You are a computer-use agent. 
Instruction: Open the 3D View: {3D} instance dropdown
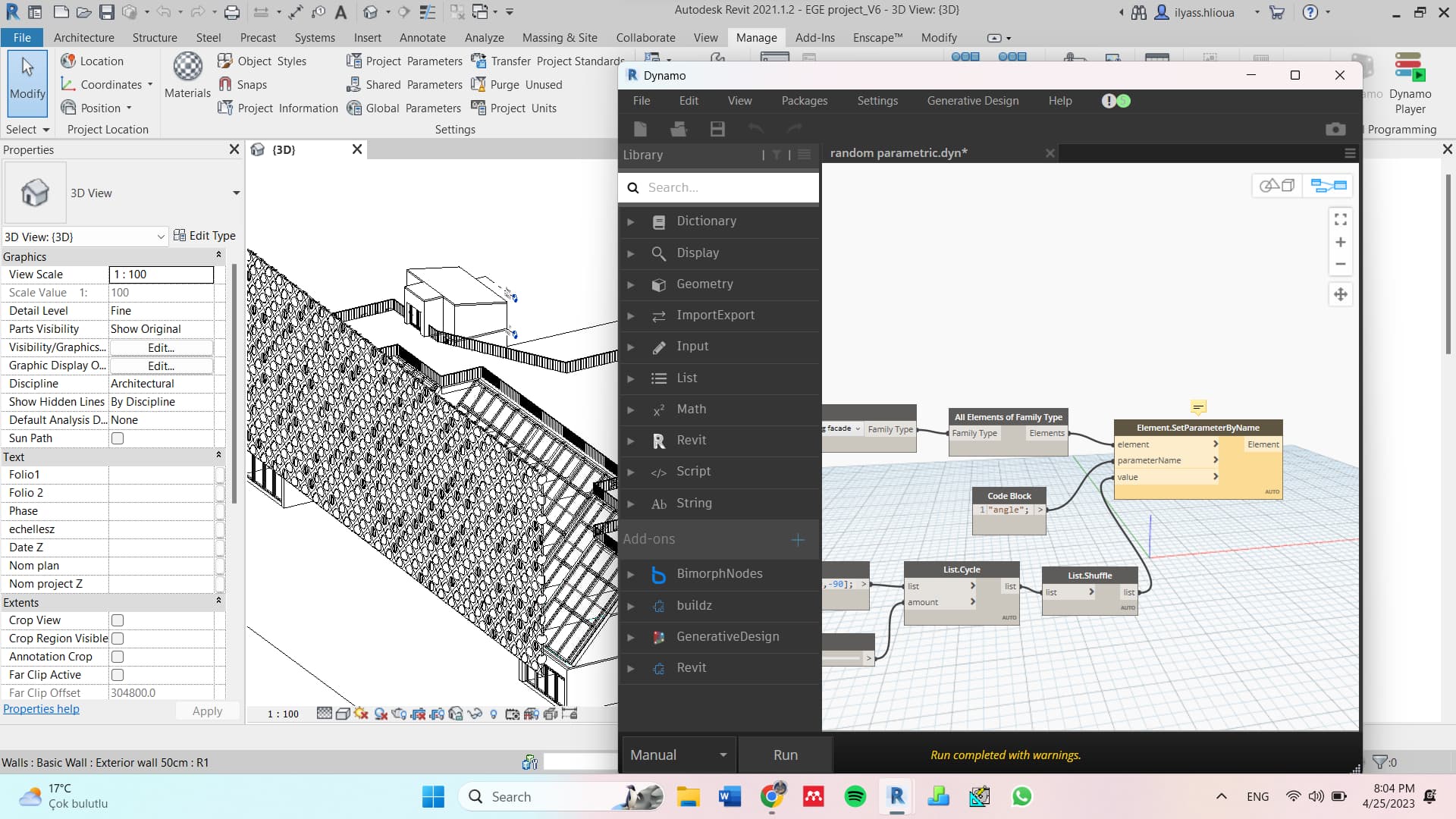pos(84,237)
